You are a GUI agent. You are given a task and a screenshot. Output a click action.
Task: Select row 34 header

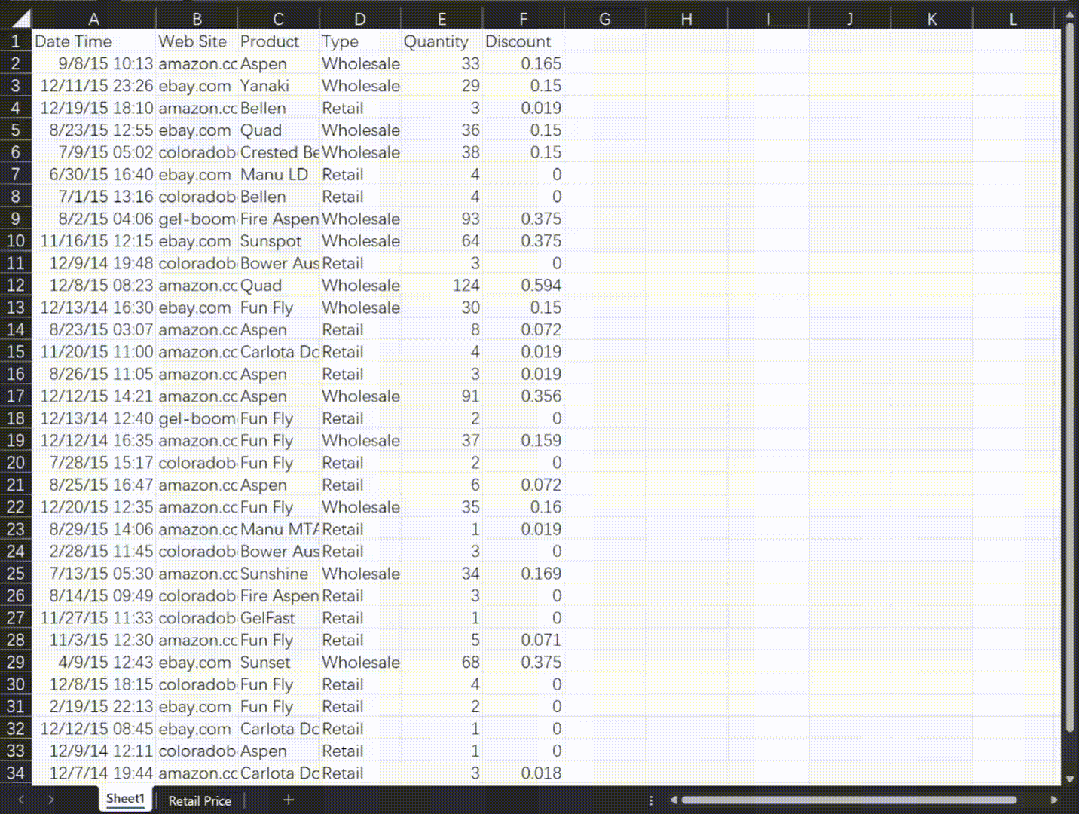[x=16, y=773]
